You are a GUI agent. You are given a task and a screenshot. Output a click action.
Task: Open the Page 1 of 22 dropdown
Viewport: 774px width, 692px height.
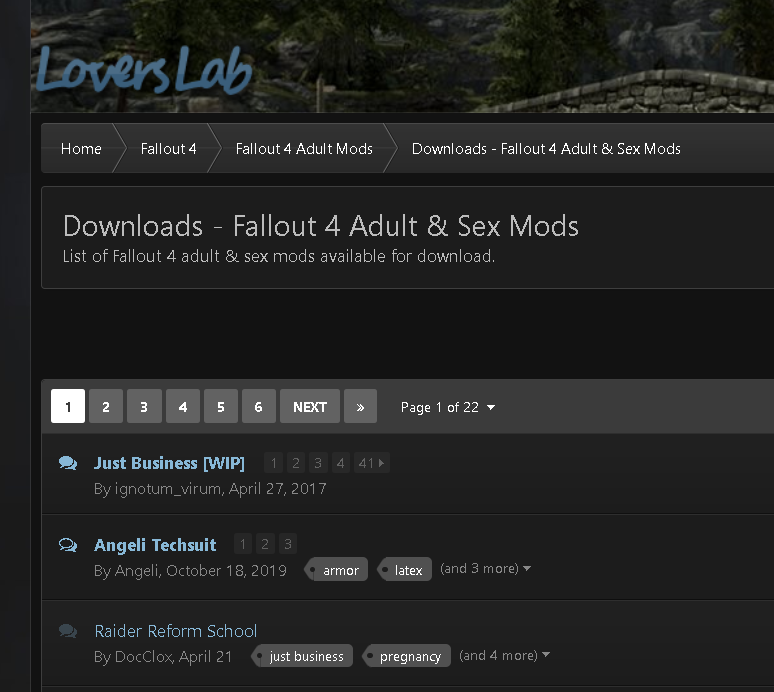(448, 407)
